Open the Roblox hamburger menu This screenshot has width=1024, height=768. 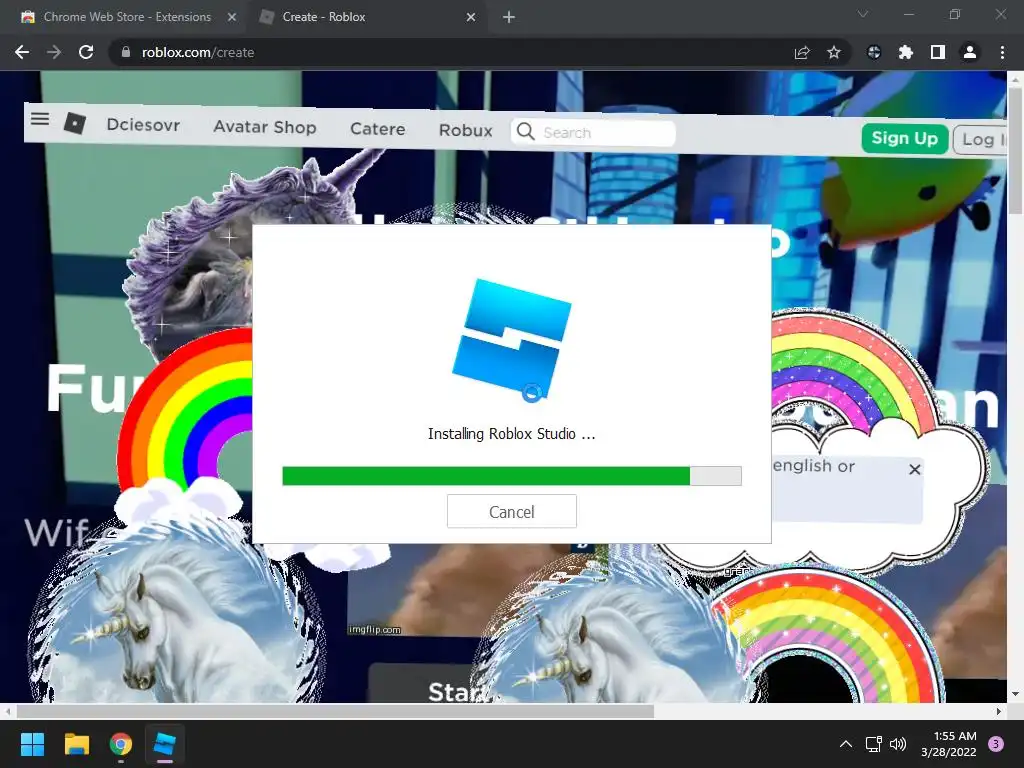[40, 118]
